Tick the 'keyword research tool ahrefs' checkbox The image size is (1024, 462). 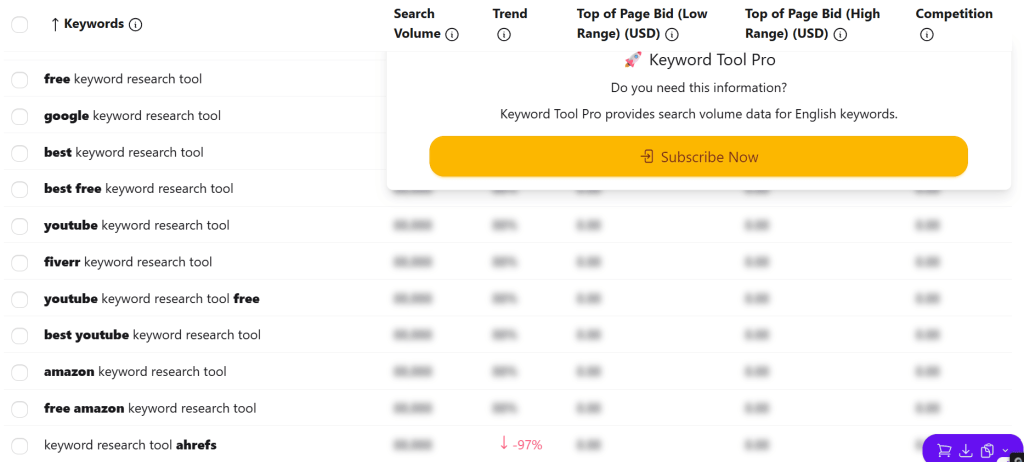20,445
